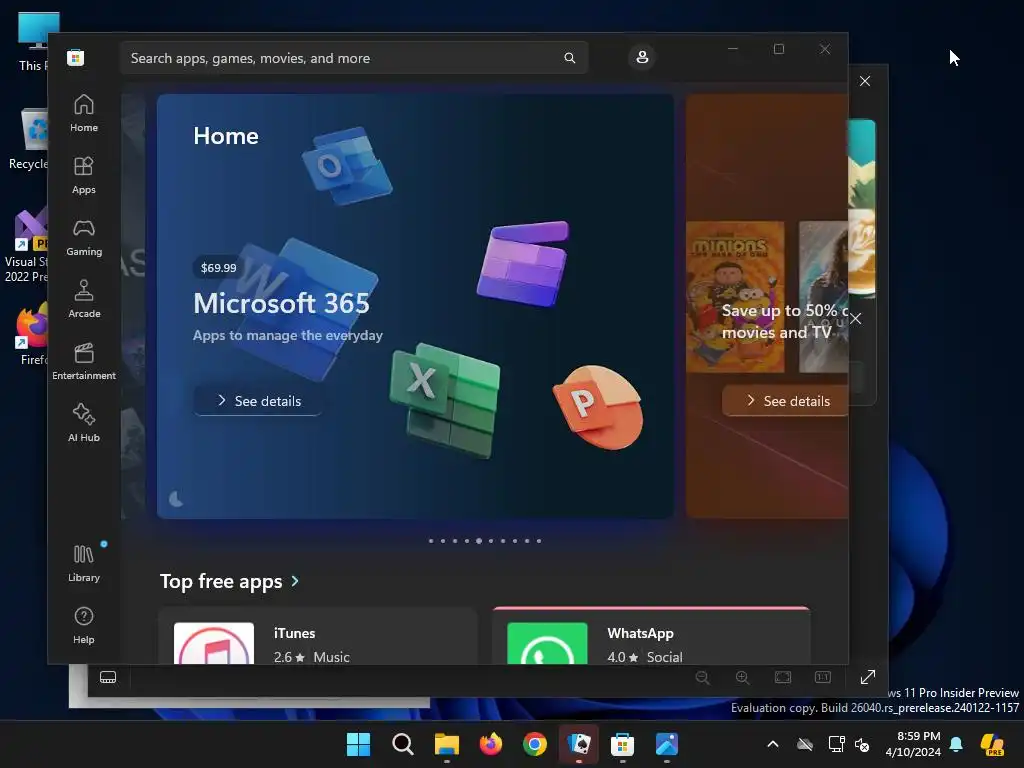Click actual size 1:1 icon

click(x=823, y=677)
